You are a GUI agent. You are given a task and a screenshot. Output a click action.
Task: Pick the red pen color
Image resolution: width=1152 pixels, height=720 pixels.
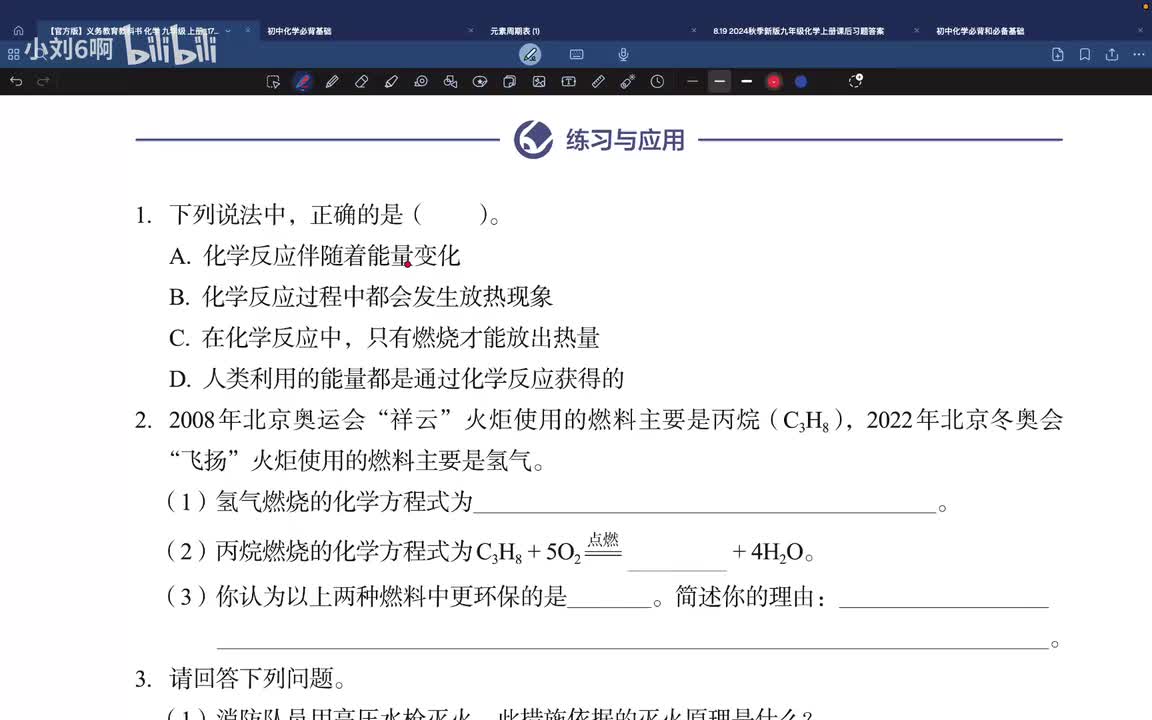click(x=774, y=82)
